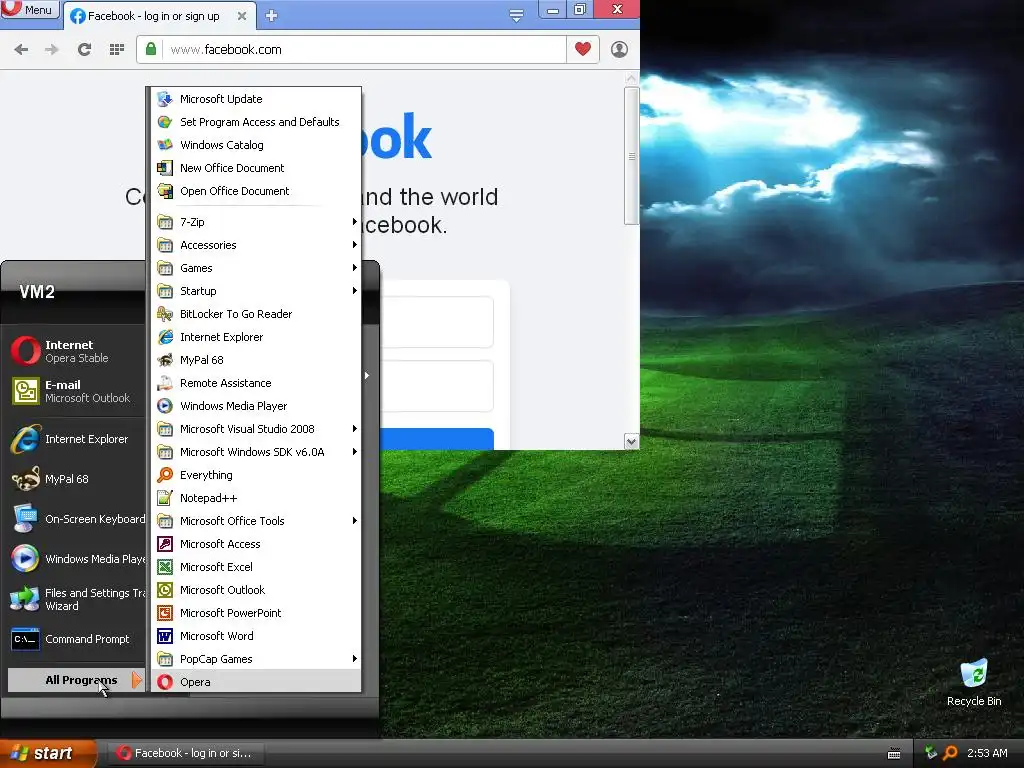Click the Windows start button
Image resolution: width=1024 pixels, height=768 pixels.
pyautogui.click(x=48, y=753)
